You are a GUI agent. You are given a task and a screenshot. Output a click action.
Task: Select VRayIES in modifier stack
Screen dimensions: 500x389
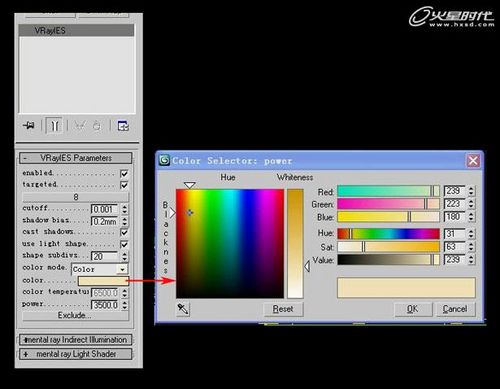click(76, 31)
